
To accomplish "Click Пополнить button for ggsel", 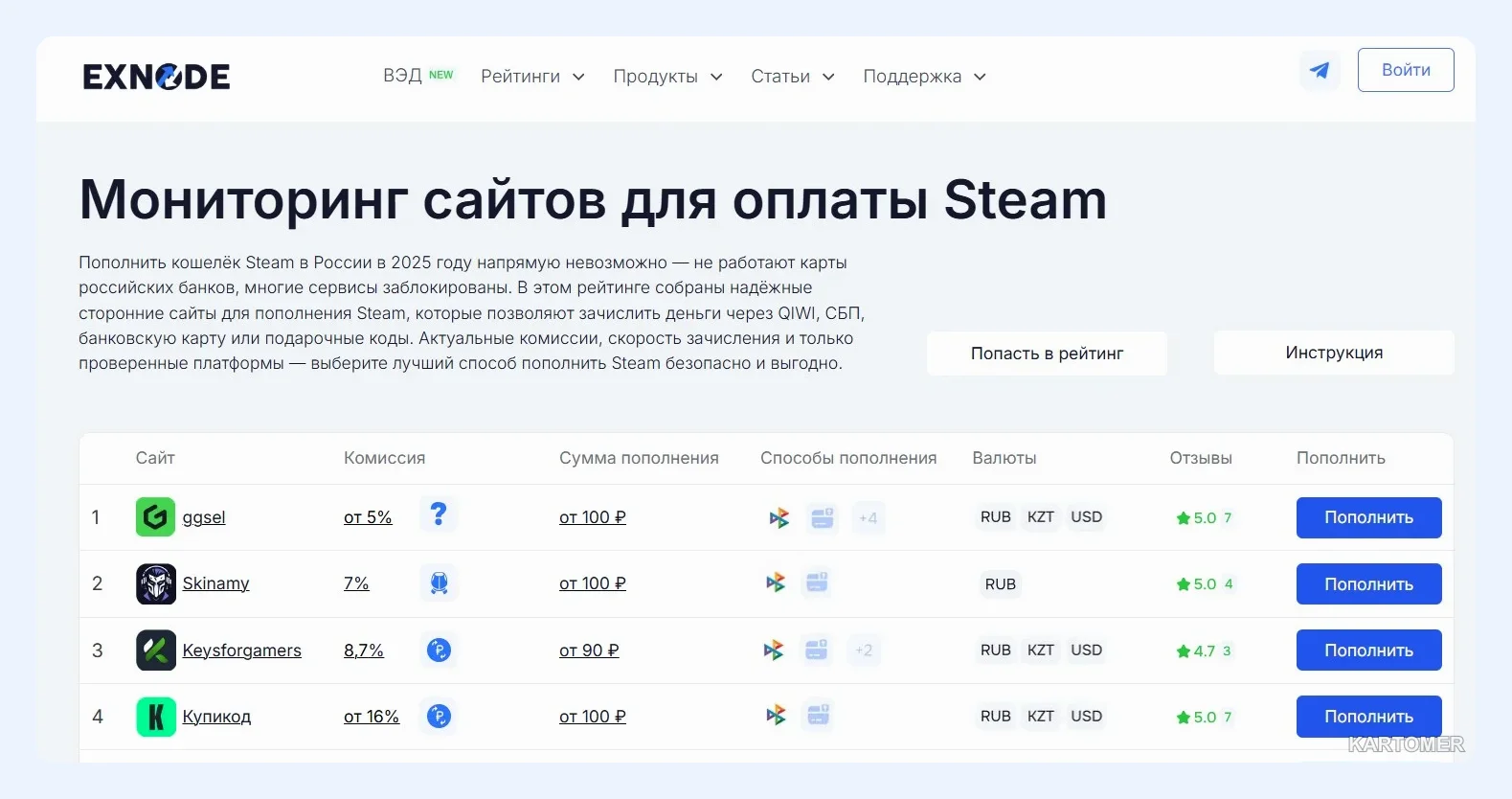I will 1369,517.
